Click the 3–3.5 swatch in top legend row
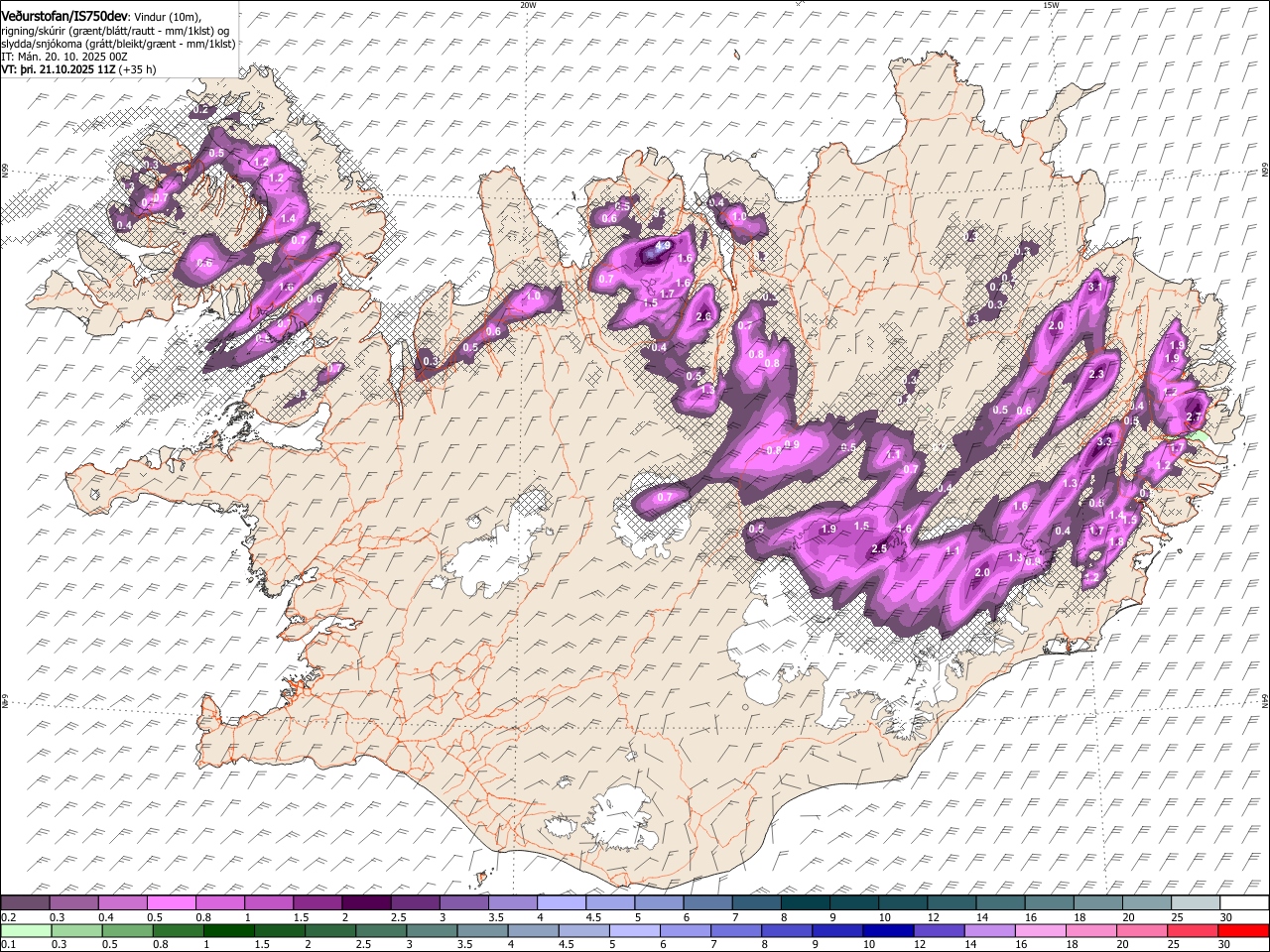The height and width of the screenshot is (952, 1270). [x=463, y=902]
